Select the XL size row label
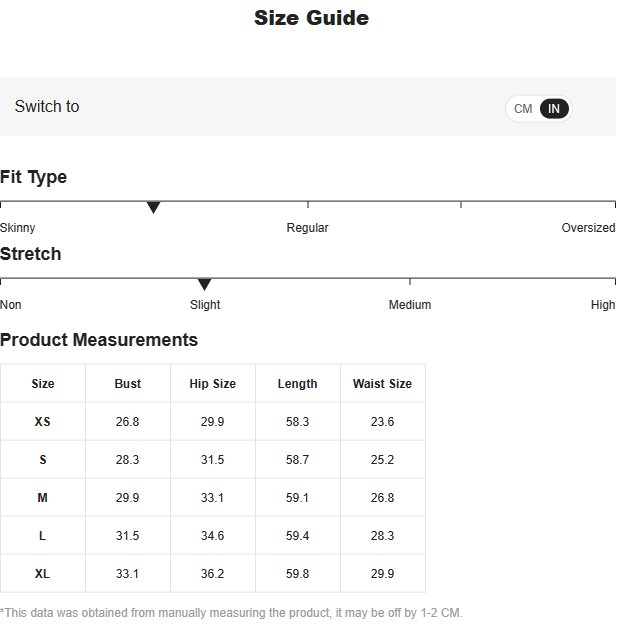The height and width of the screenshot is (636, 644). 43,574
